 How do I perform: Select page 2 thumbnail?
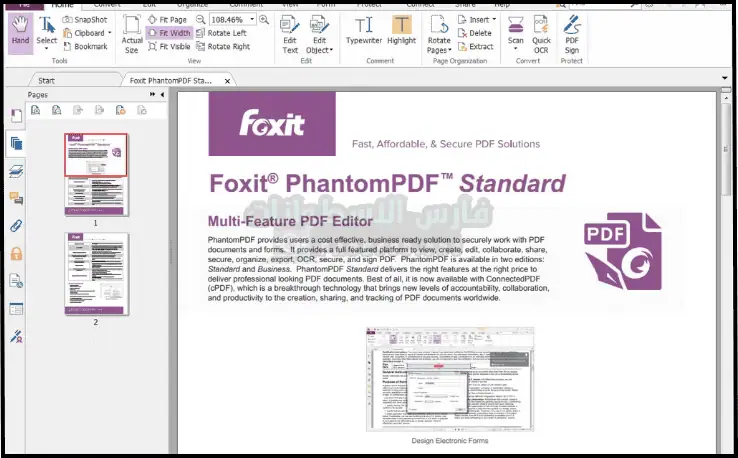click(96, 273)
